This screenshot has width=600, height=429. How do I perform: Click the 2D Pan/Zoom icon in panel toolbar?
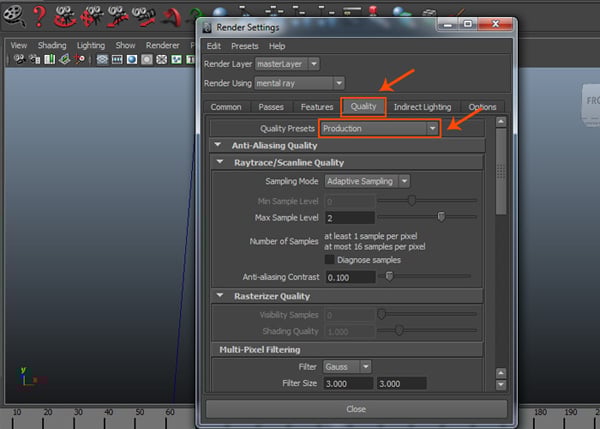[x=80, y=59]
